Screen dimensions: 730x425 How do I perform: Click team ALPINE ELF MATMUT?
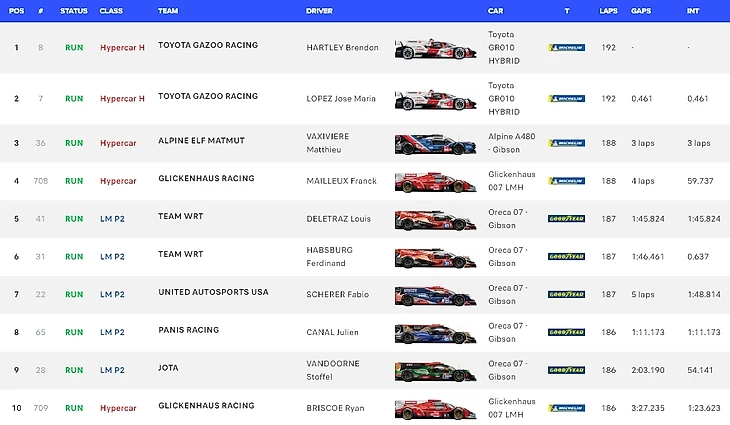[x=201, y=141]
